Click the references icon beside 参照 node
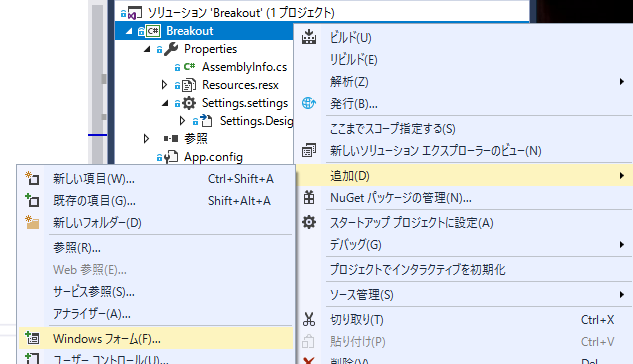This screenshot has width=633, height=364. [x=171, y=139]
